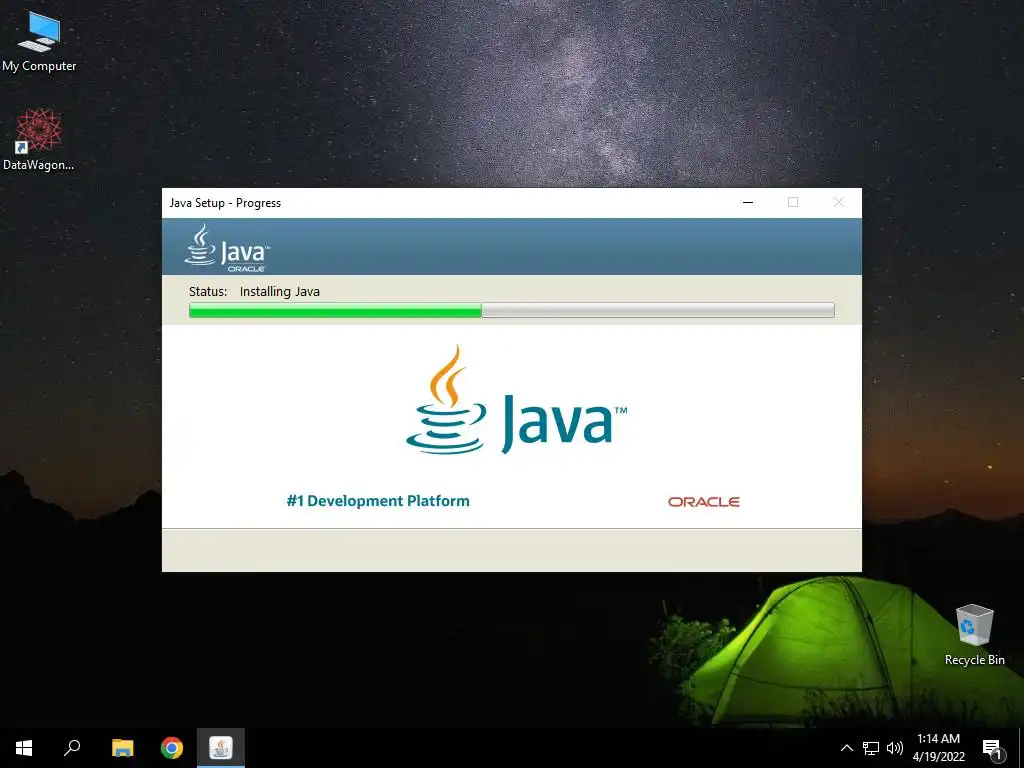This screenshot has width=1024, height=768.
Task: Open the volume speaker tray icon
Action: 895,748
